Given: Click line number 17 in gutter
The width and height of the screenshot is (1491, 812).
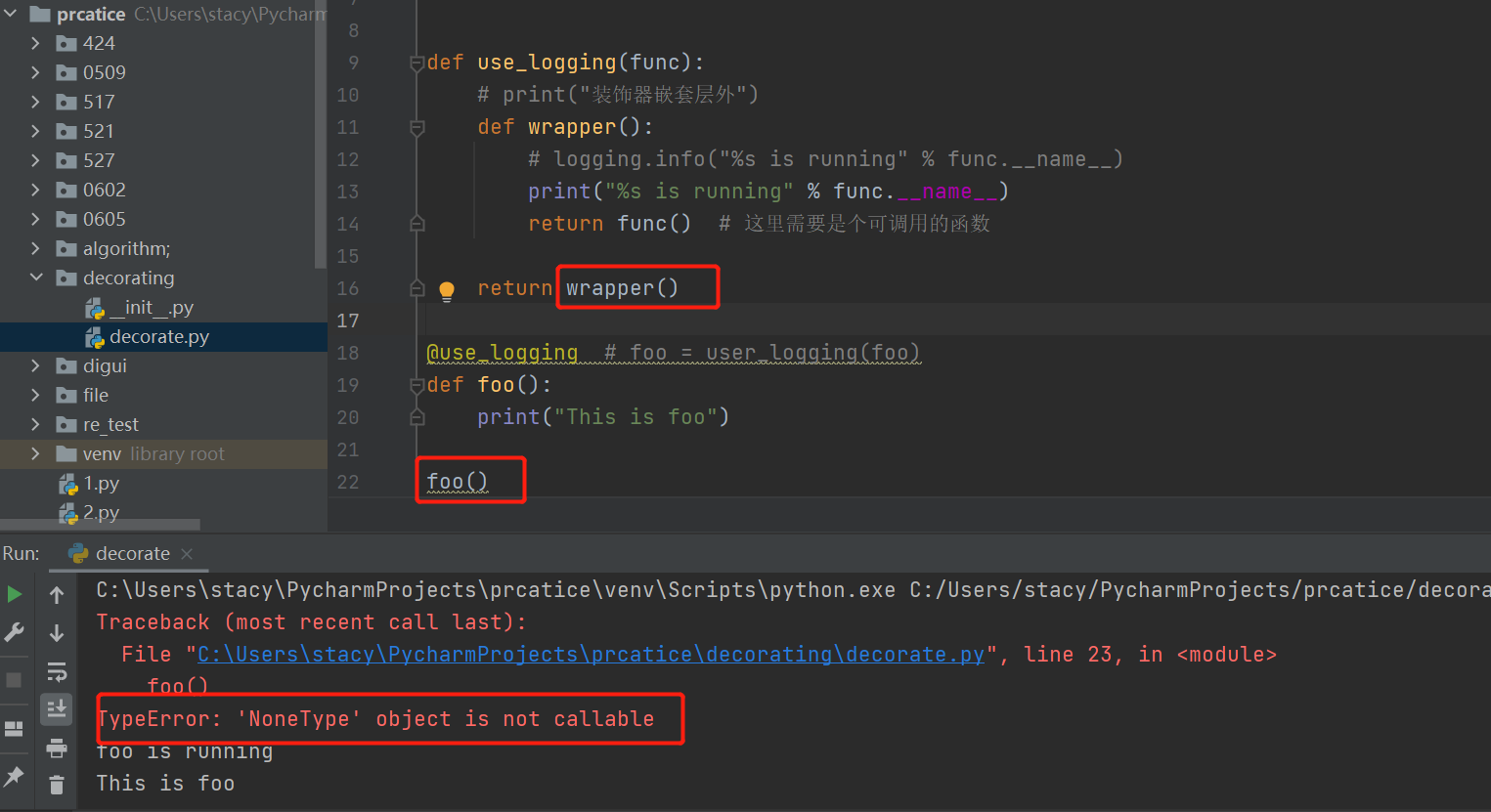Looking at the screenshot, I should click(348, 321).
